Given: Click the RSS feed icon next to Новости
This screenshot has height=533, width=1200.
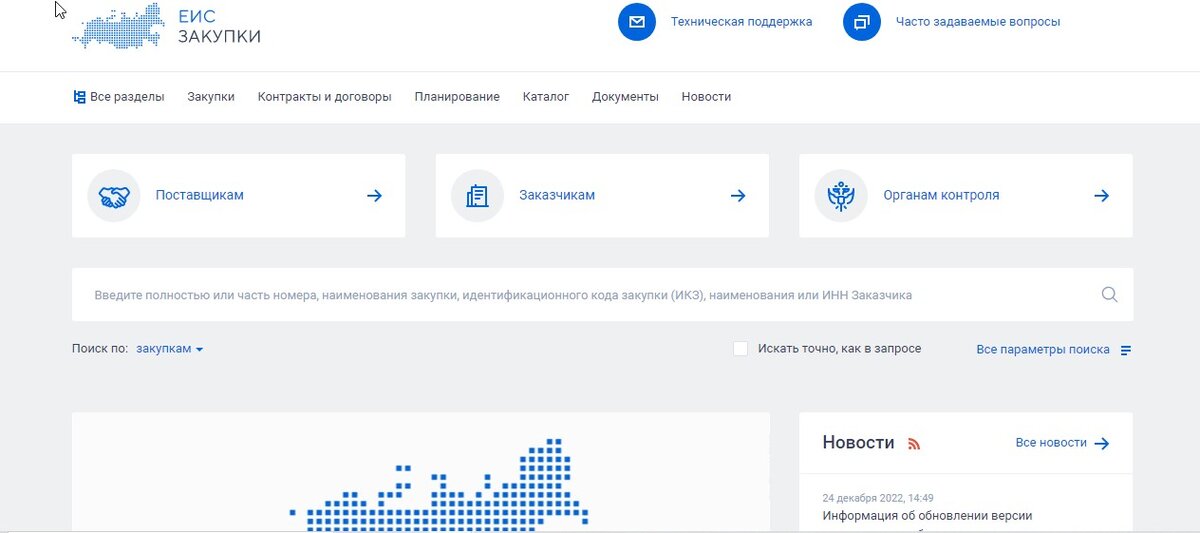Looking at the screenshot, I should click(x=914, y=444).
